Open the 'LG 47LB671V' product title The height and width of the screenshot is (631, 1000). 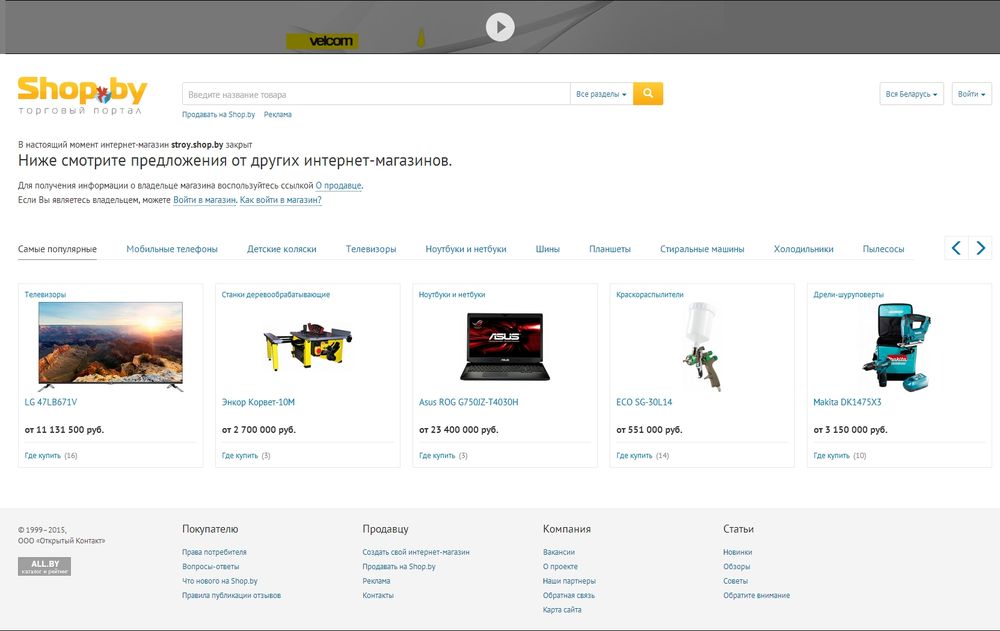[x=51, y=403]
